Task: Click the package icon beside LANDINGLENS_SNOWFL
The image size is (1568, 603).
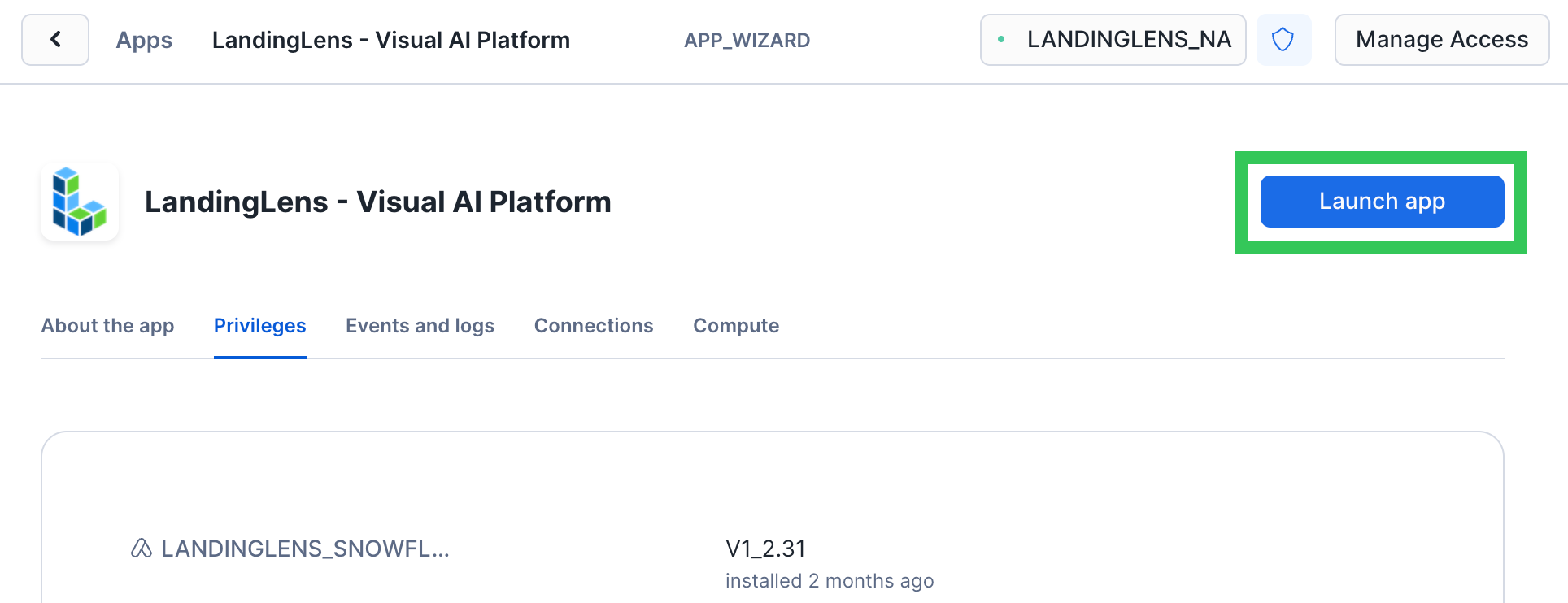Action: coord(142,549)
